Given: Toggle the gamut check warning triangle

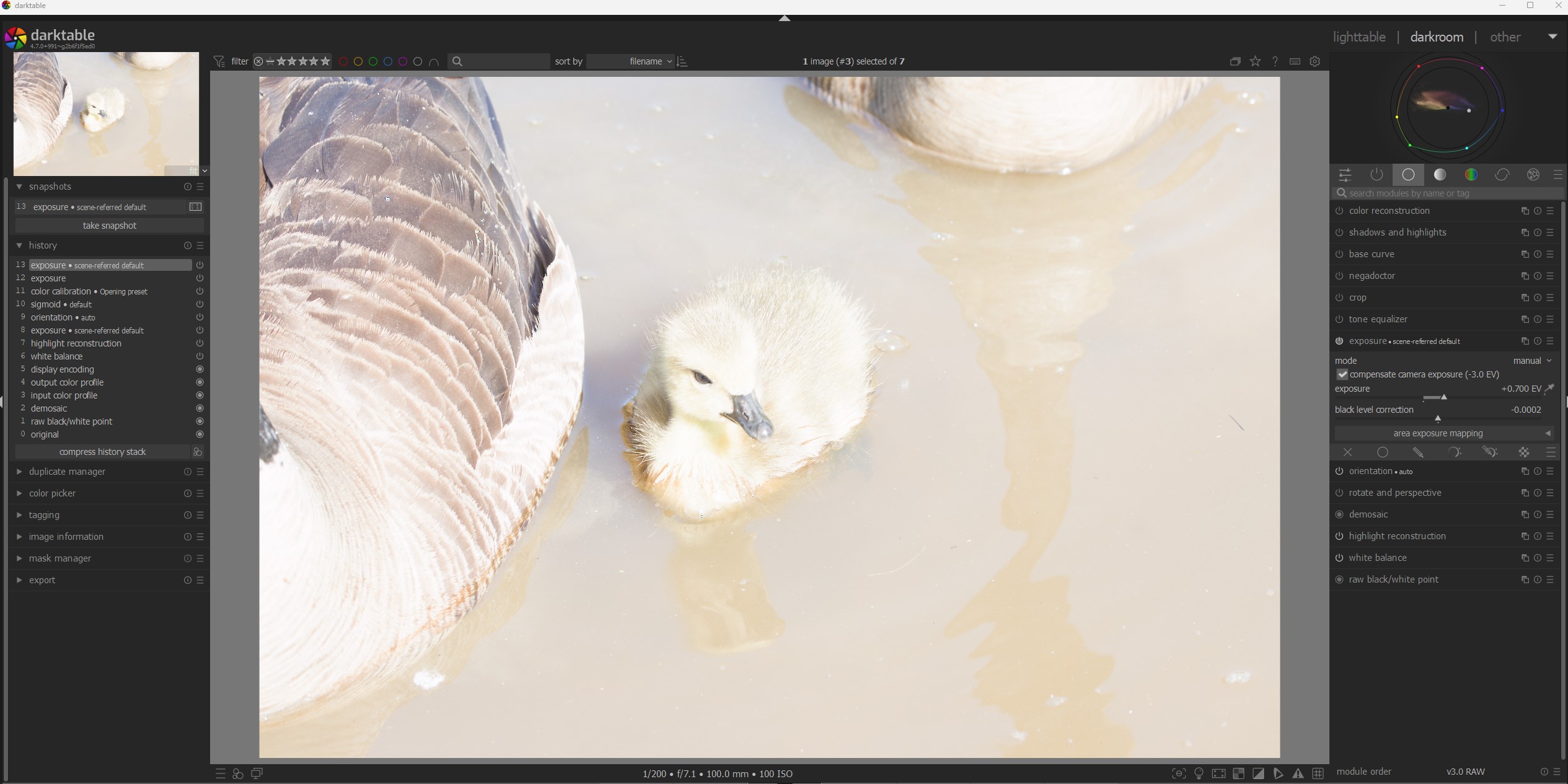Looking at the screenshot, I should (x=1298, y=773).
